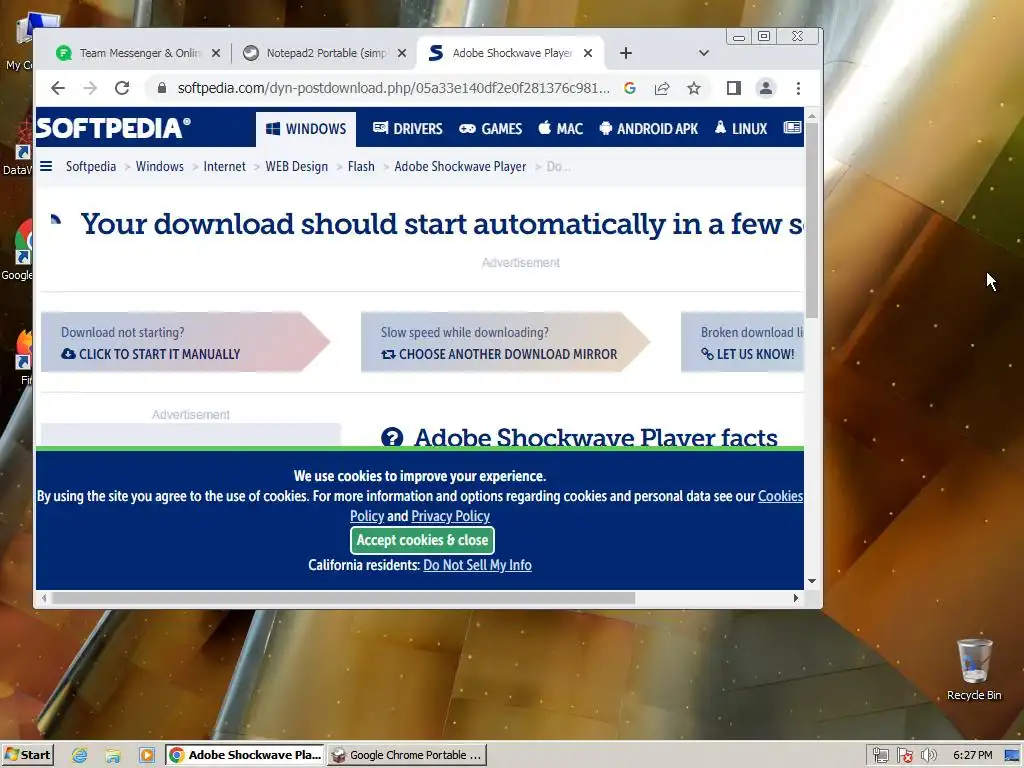Click the show desktop icon beside clock
The height and width of the screenshot is (768, 1024).
(1012, 756)
